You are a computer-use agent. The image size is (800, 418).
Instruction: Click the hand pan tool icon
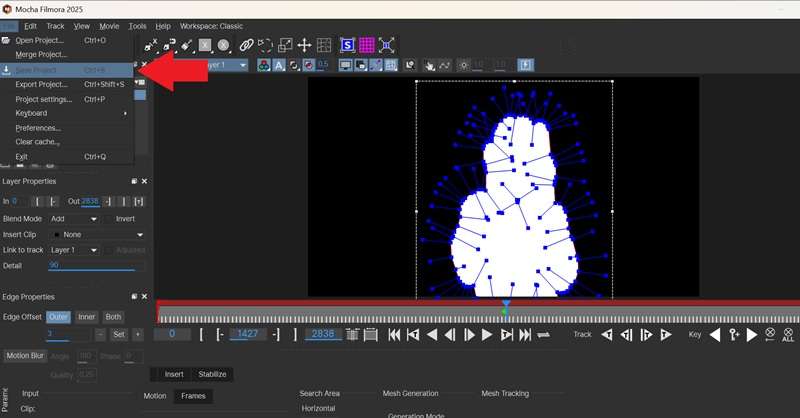[x=430, y=65]
